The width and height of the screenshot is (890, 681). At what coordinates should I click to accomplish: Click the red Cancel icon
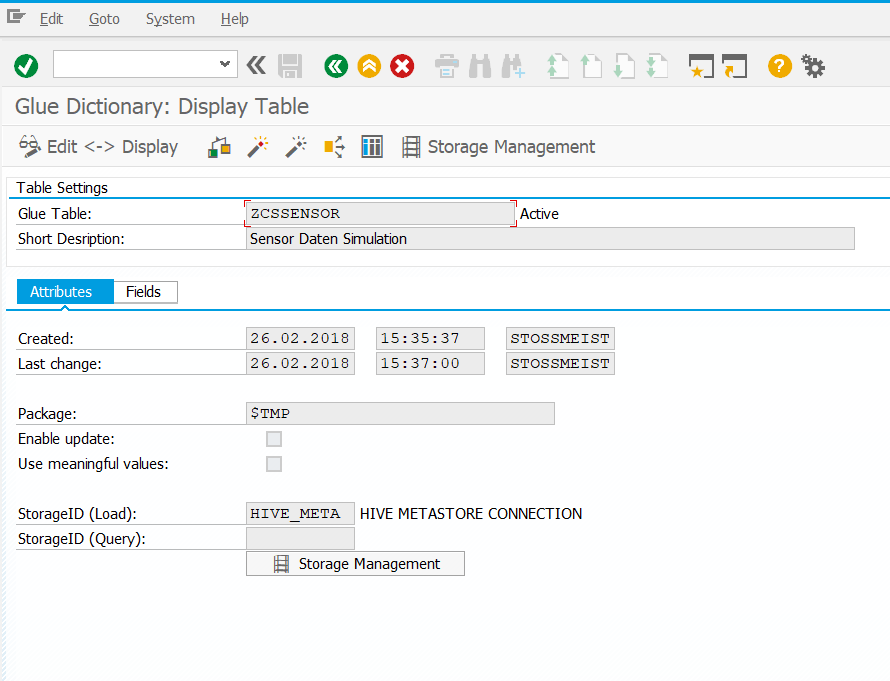pos(402,66)
